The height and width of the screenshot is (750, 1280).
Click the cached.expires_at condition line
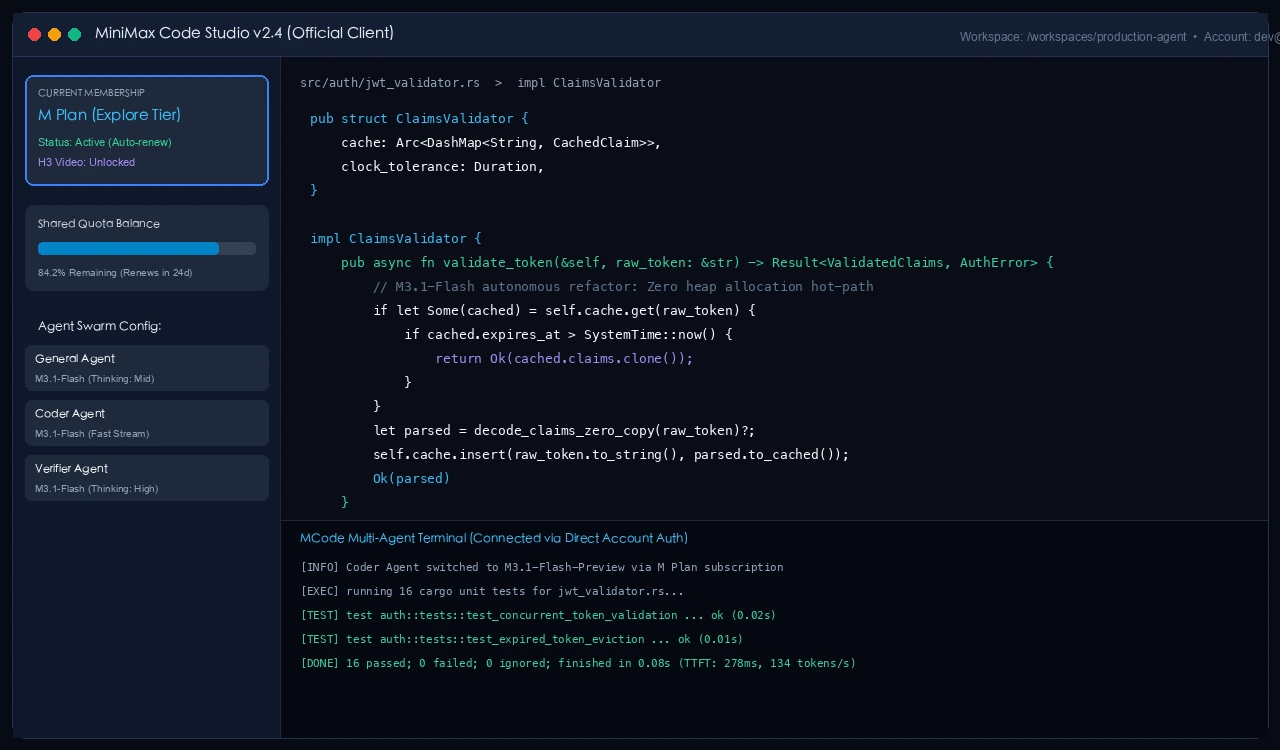tap(568, 335)
